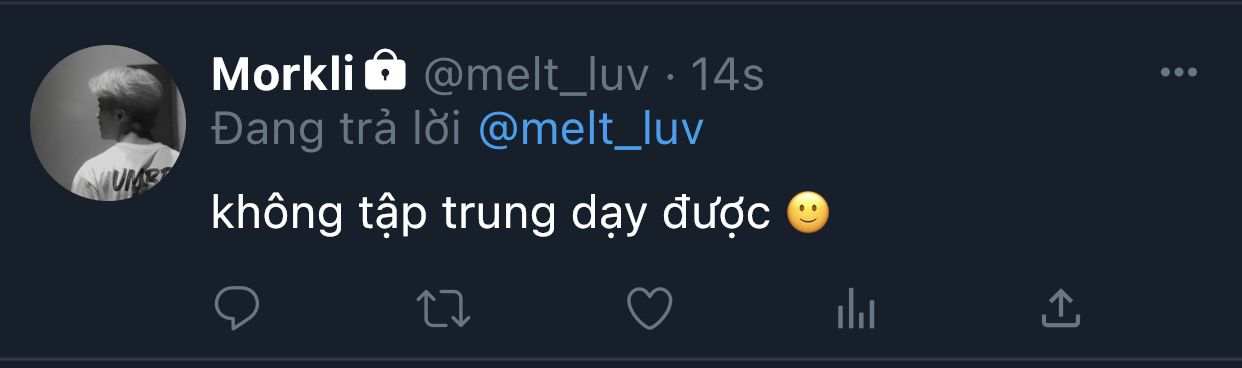The height and width of the screenshot is (368, 1242).
Task: Share the tweet via upload arrow icon
Action: (1061, 309)
